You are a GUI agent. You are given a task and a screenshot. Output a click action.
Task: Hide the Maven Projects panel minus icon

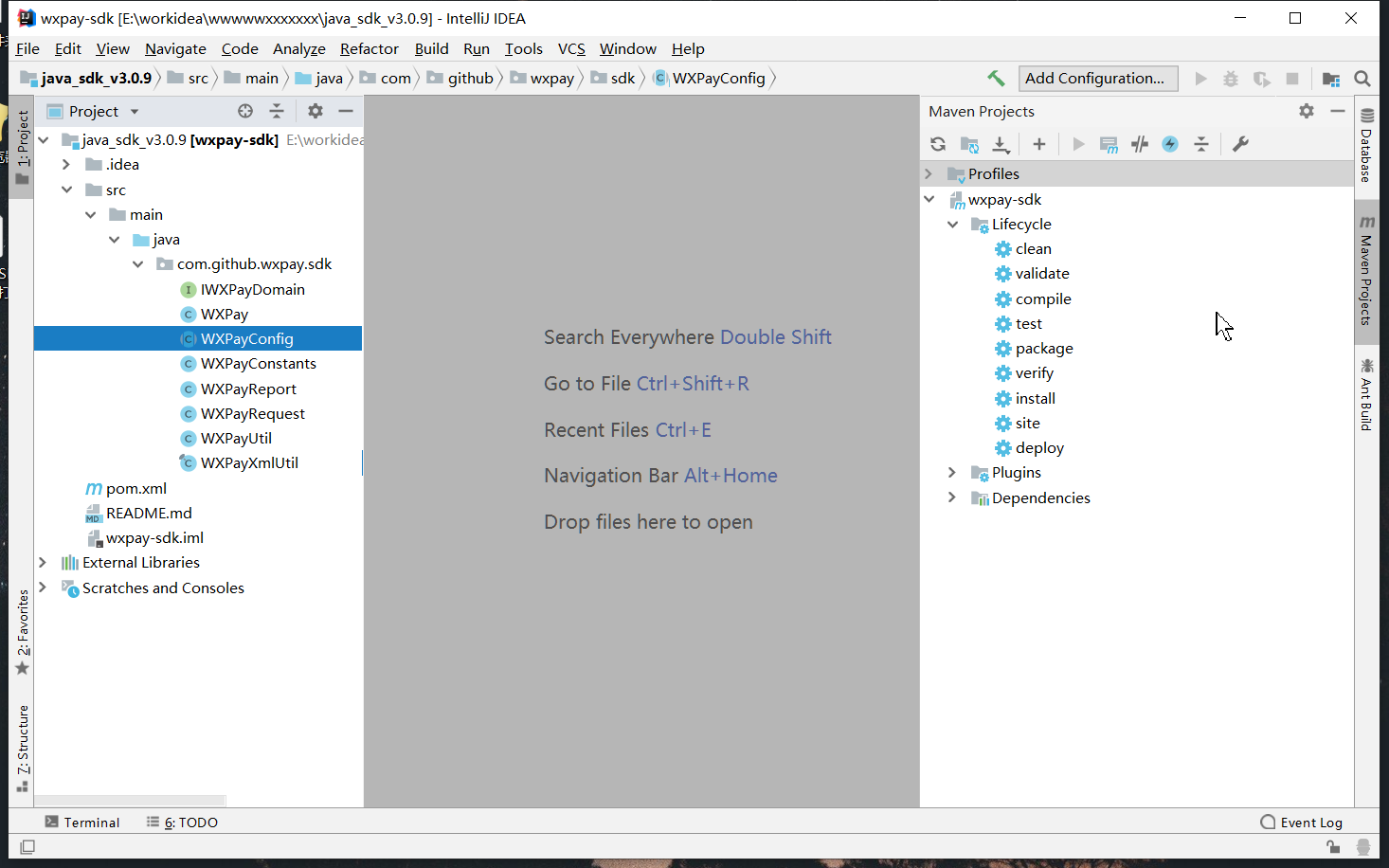1338,111
